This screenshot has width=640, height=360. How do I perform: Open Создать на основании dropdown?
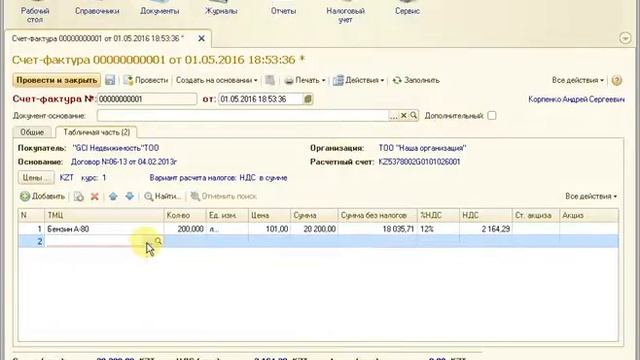pyautogui.click(x=216, y=80)
